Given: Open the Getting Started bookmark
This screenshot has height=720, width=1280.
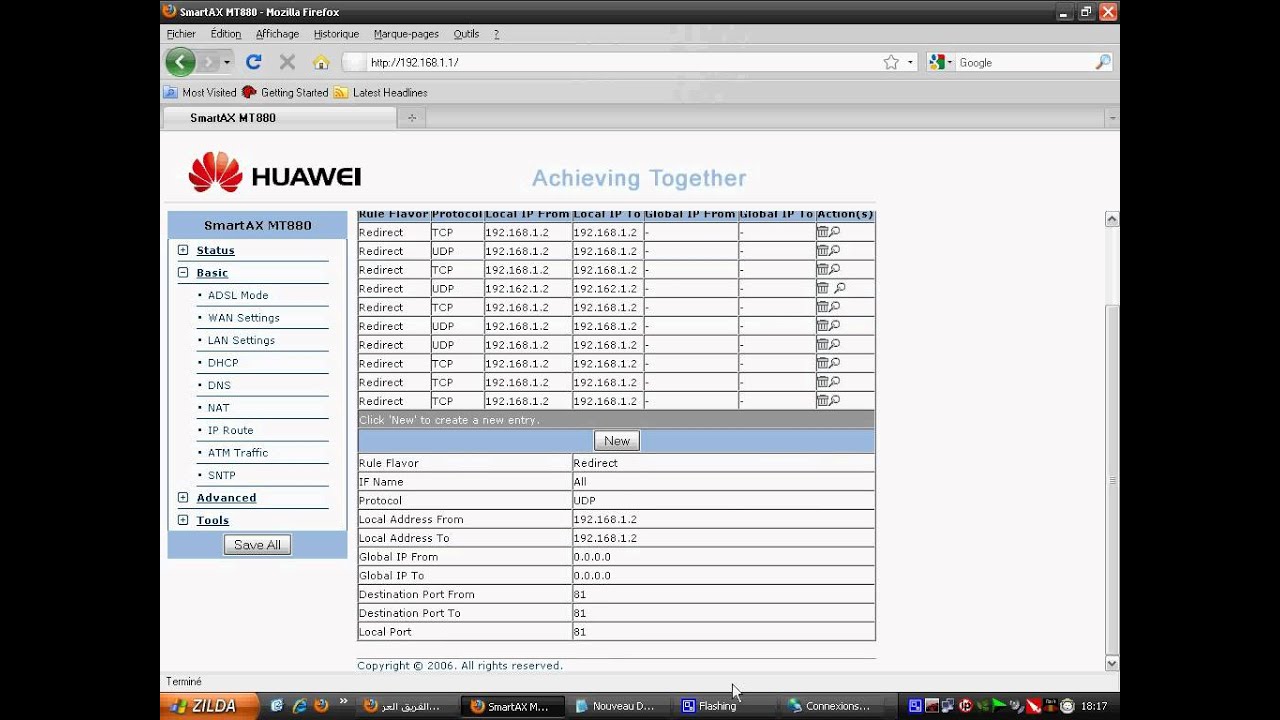Looking at the screenshot, I should pyautogui.click(x=285, y=92).
